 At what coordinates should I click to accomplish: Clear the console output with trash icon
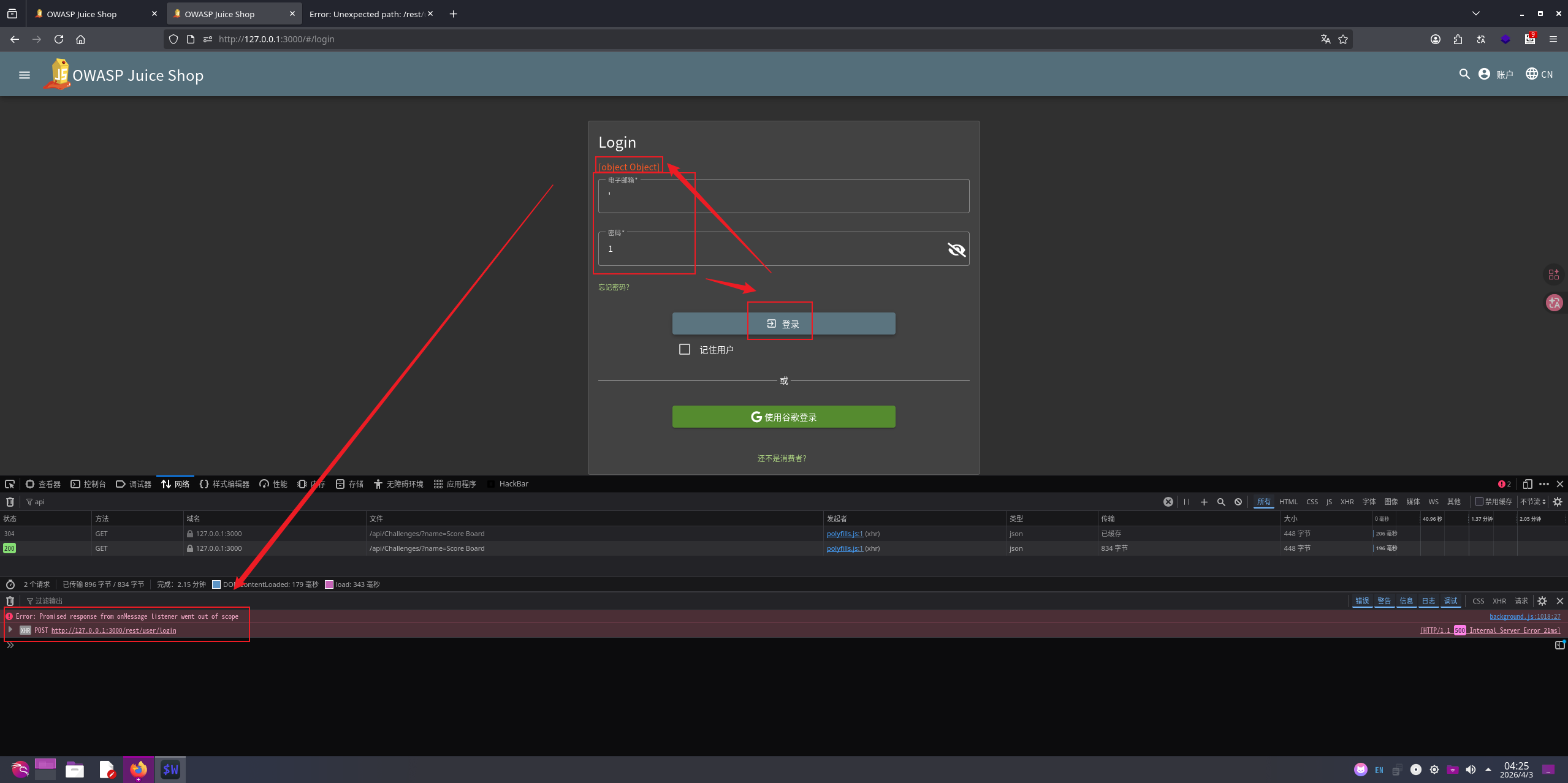[x=10, y=601]
